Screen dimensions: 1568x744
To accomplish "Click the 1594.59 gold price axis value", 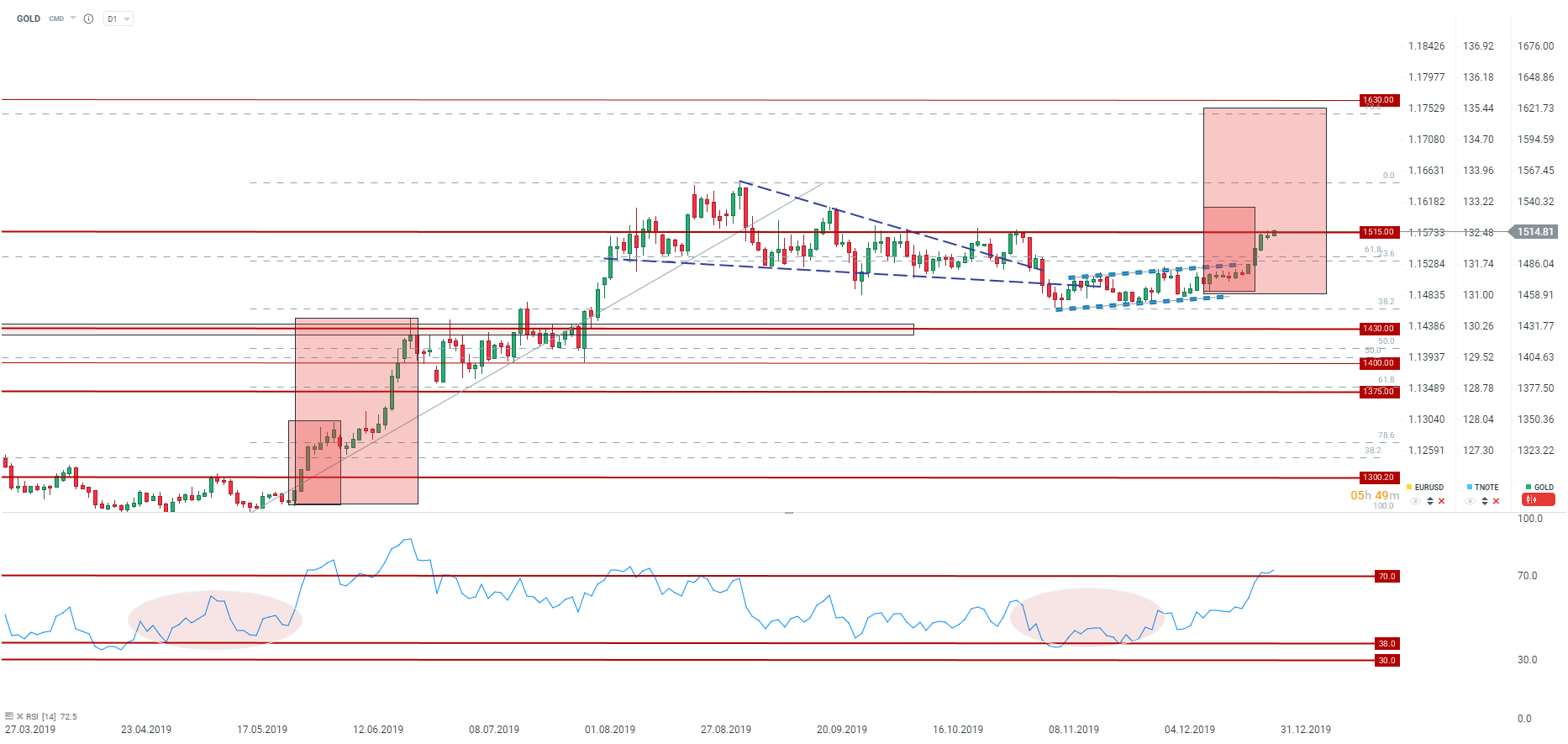I will 1536,140.
